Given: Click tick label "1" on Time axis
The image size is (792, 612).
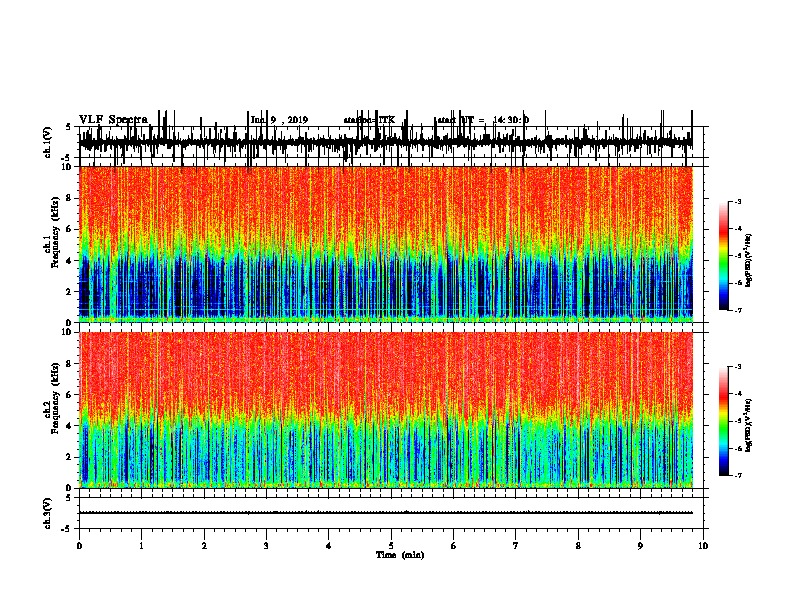Looking at the screenshot, I should pyautogui.click(x=141, y=546).
